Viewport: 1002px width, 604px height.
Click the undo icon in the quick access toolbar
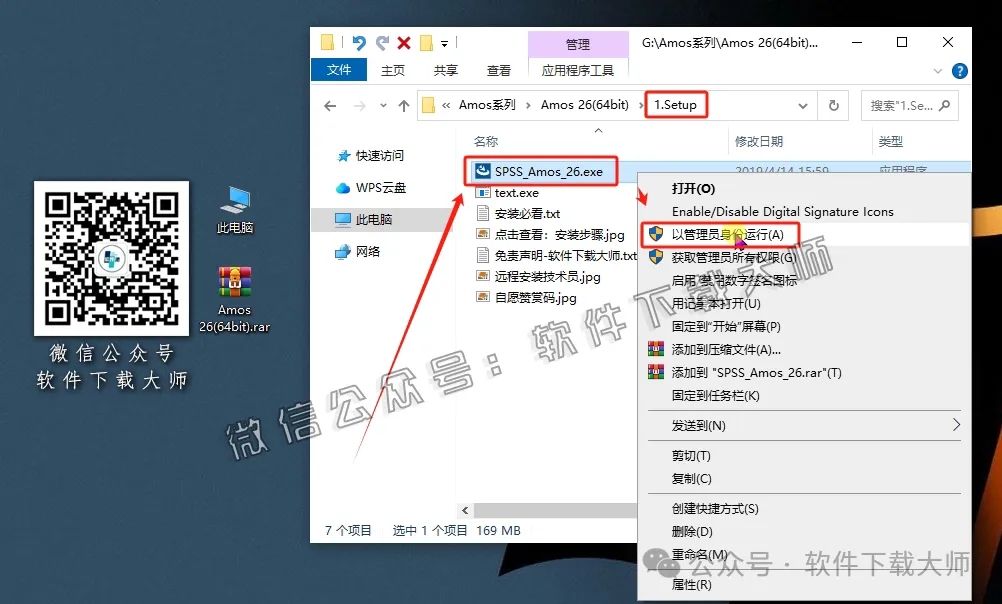coord(357,42)
